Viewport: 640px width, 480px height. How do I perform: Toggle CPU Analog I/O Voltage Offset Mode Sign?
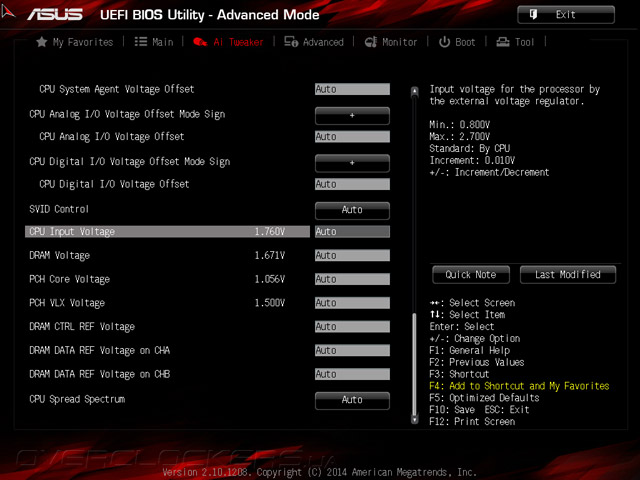pyautogui.click(x=352, y=116)
